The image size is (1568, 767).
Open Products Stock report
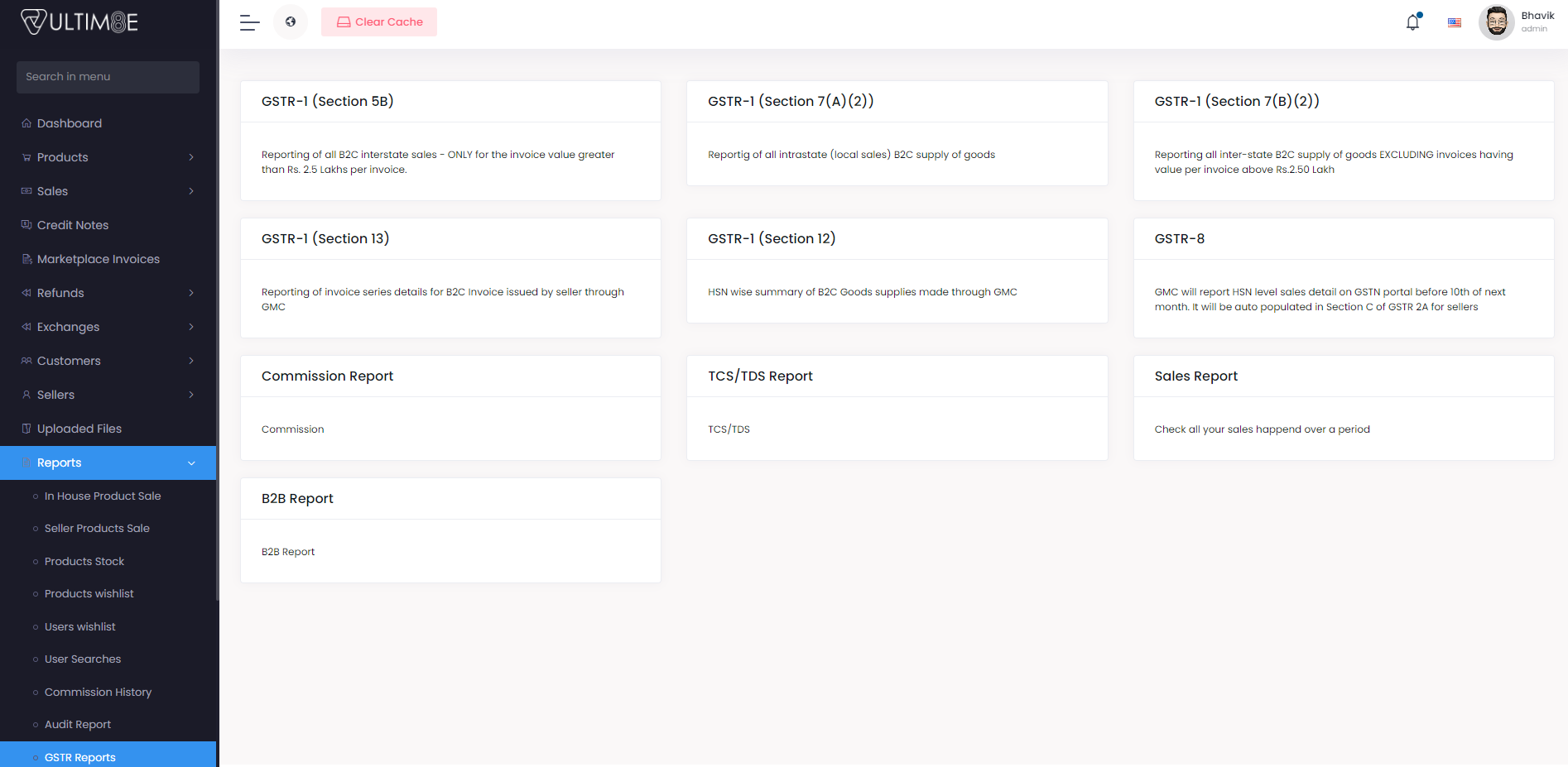[84, 561]
